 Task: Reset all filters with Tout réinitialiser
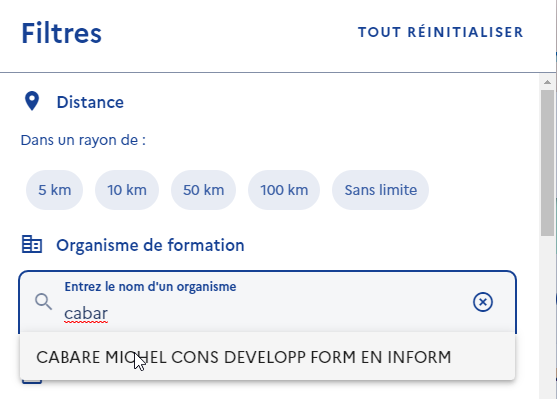click(x=440, y=32)
